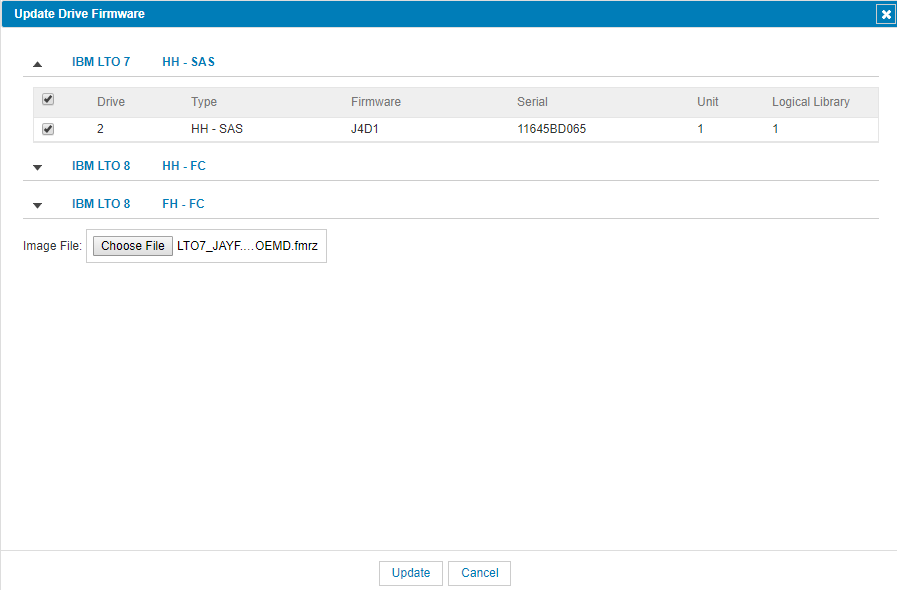
Task: Expand the IBM LTO 8 HH - FC section
Action: click(38, 168)
